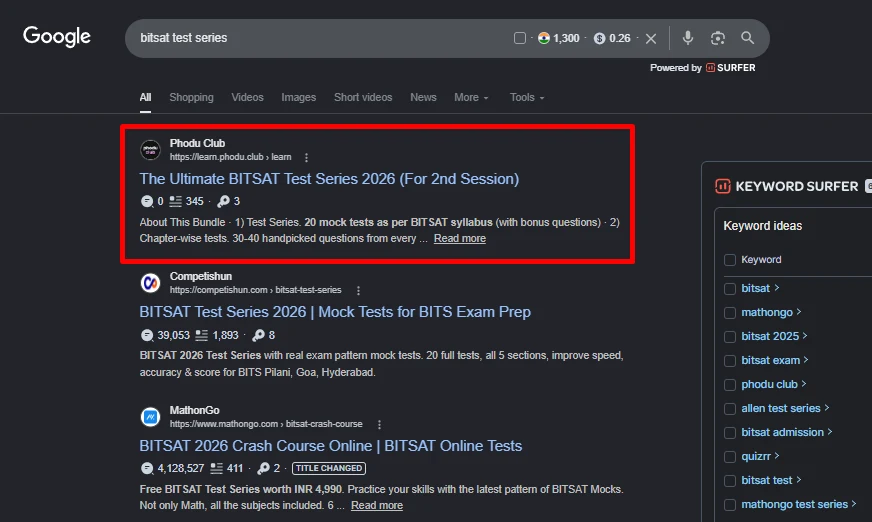This screenshot has height=522, width=872.
Task: Click the word count icon beside 1,893
Action: [x=201, y=335]
